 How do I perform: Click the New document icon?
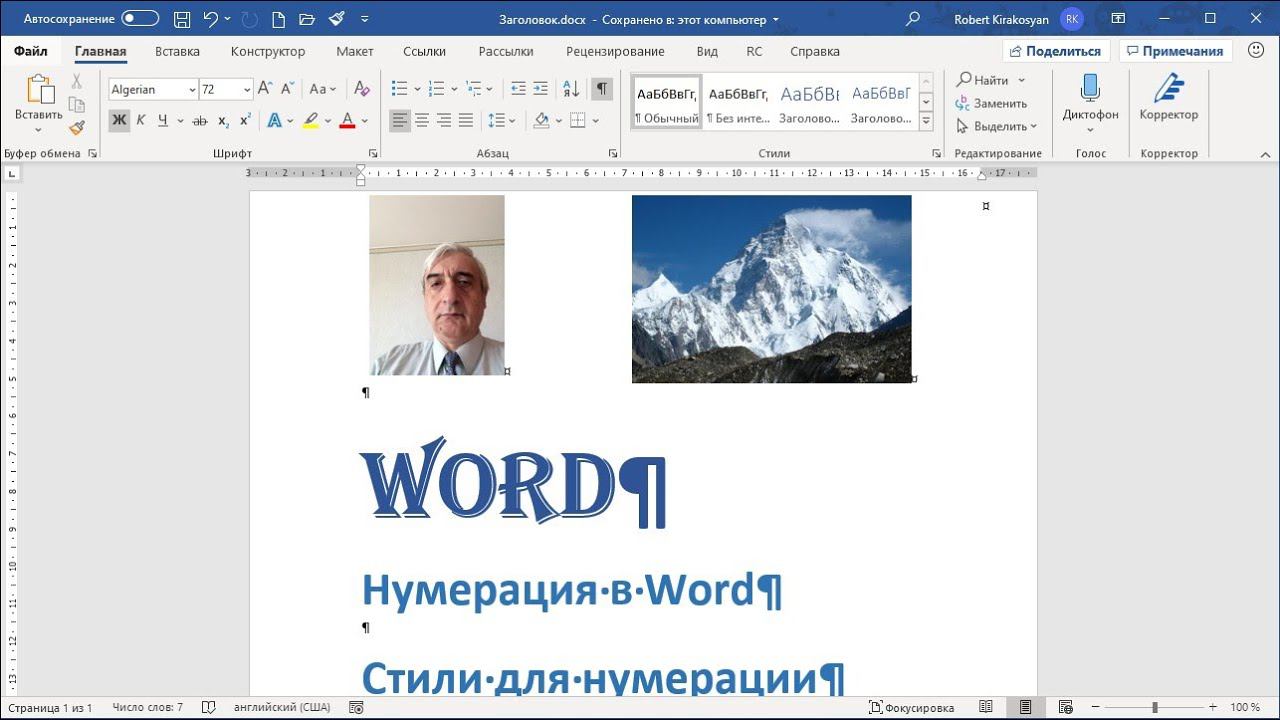tap(279, 19)
